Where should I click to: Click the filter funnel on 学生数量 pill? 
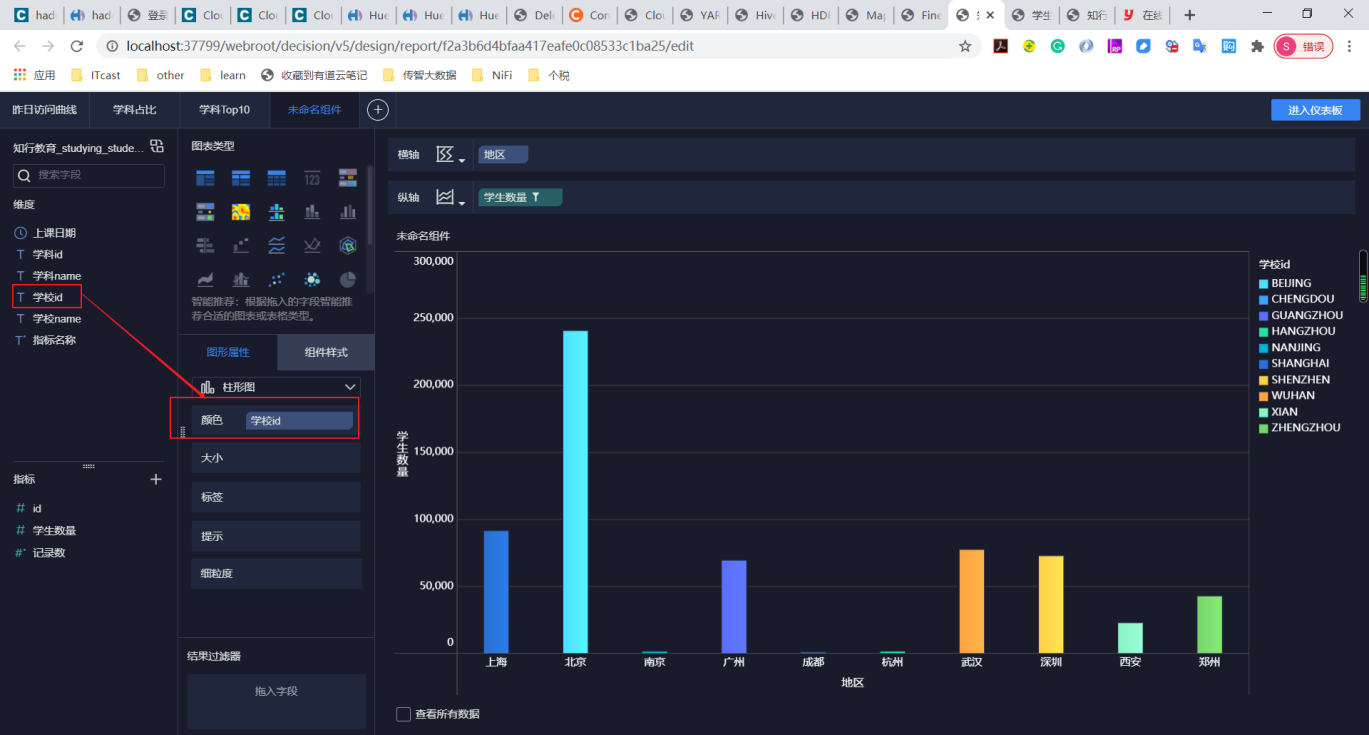tap(536, 198)
